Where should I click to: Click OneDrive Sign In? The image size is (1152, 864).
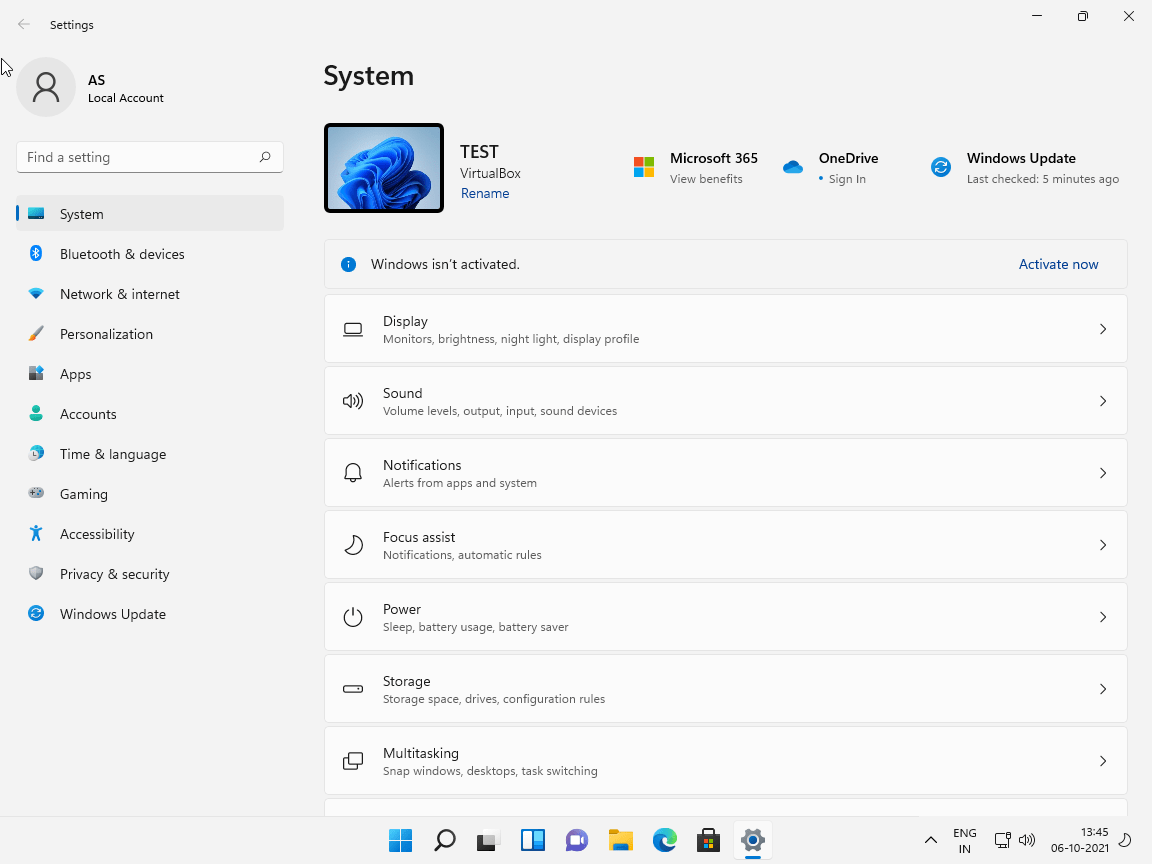(x=847, y=179)
